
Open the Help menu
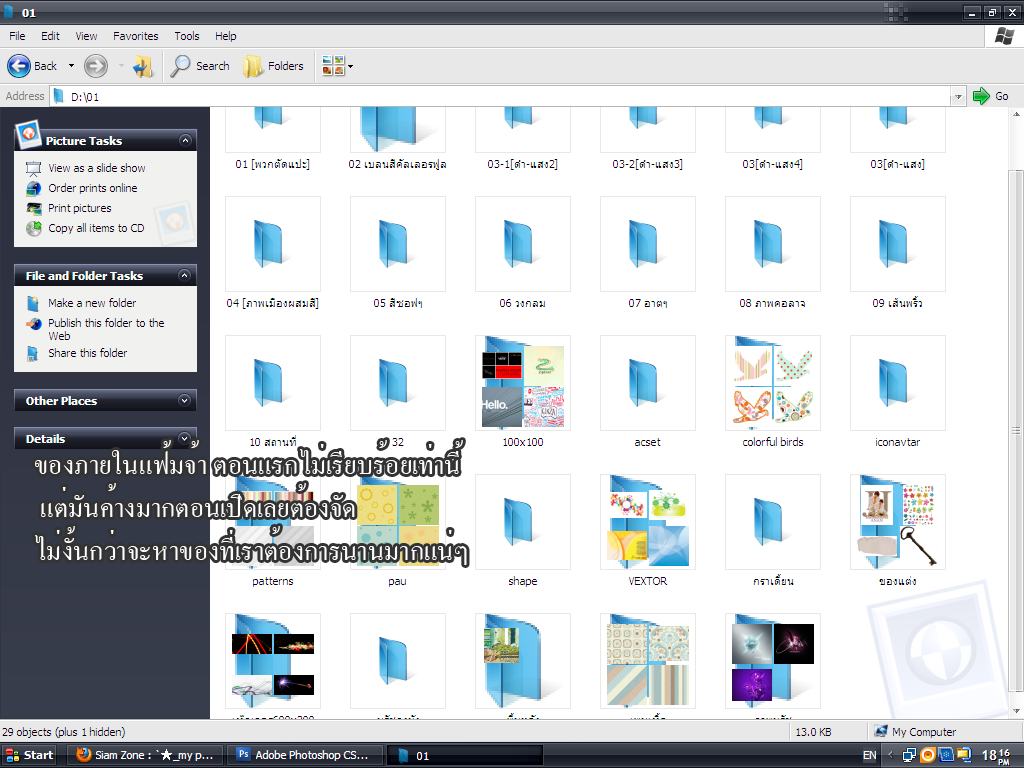[226, 36]
